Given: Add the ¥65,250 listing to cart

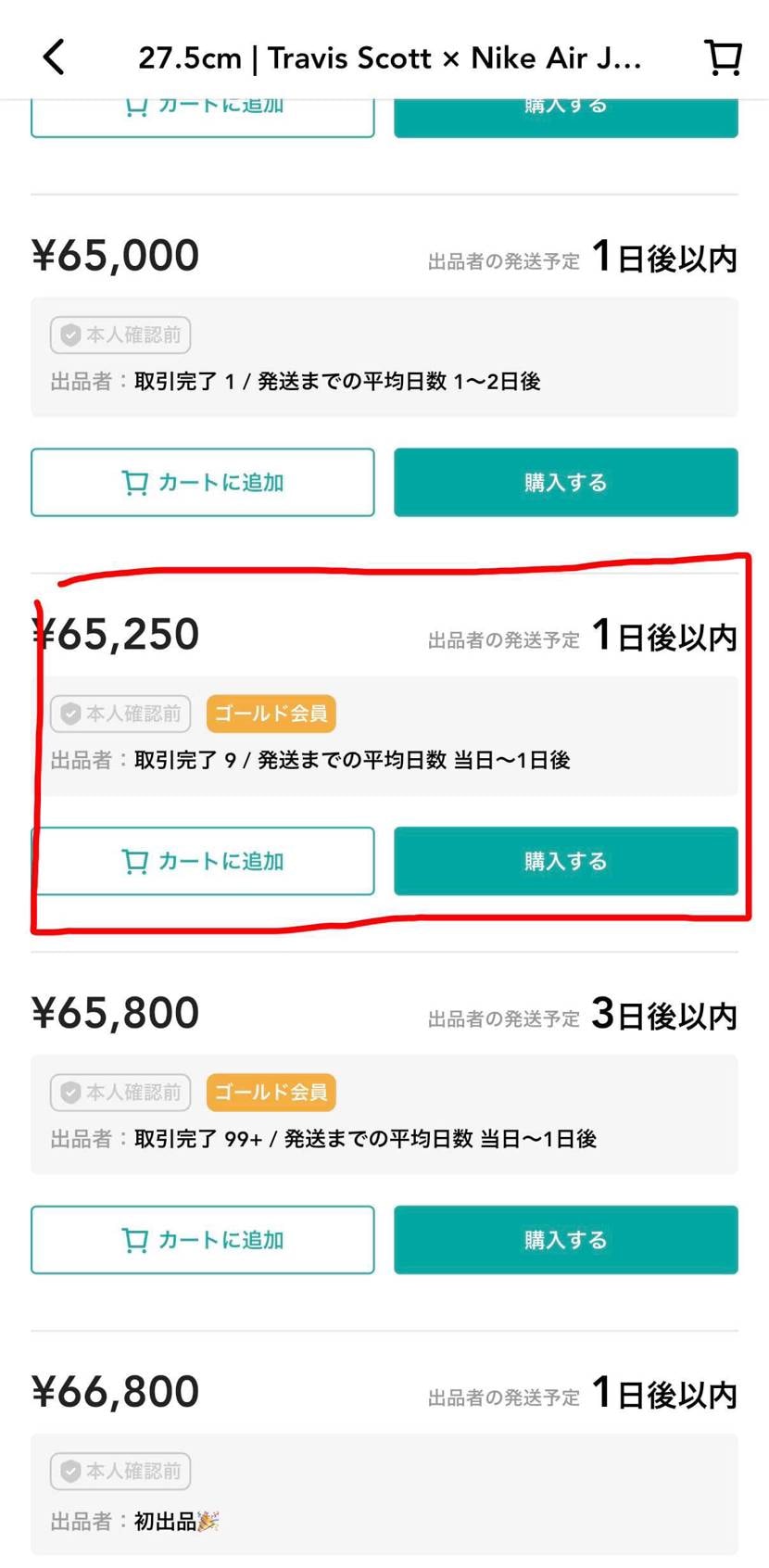Looking at the screenshot, I should tap(202, 862).
